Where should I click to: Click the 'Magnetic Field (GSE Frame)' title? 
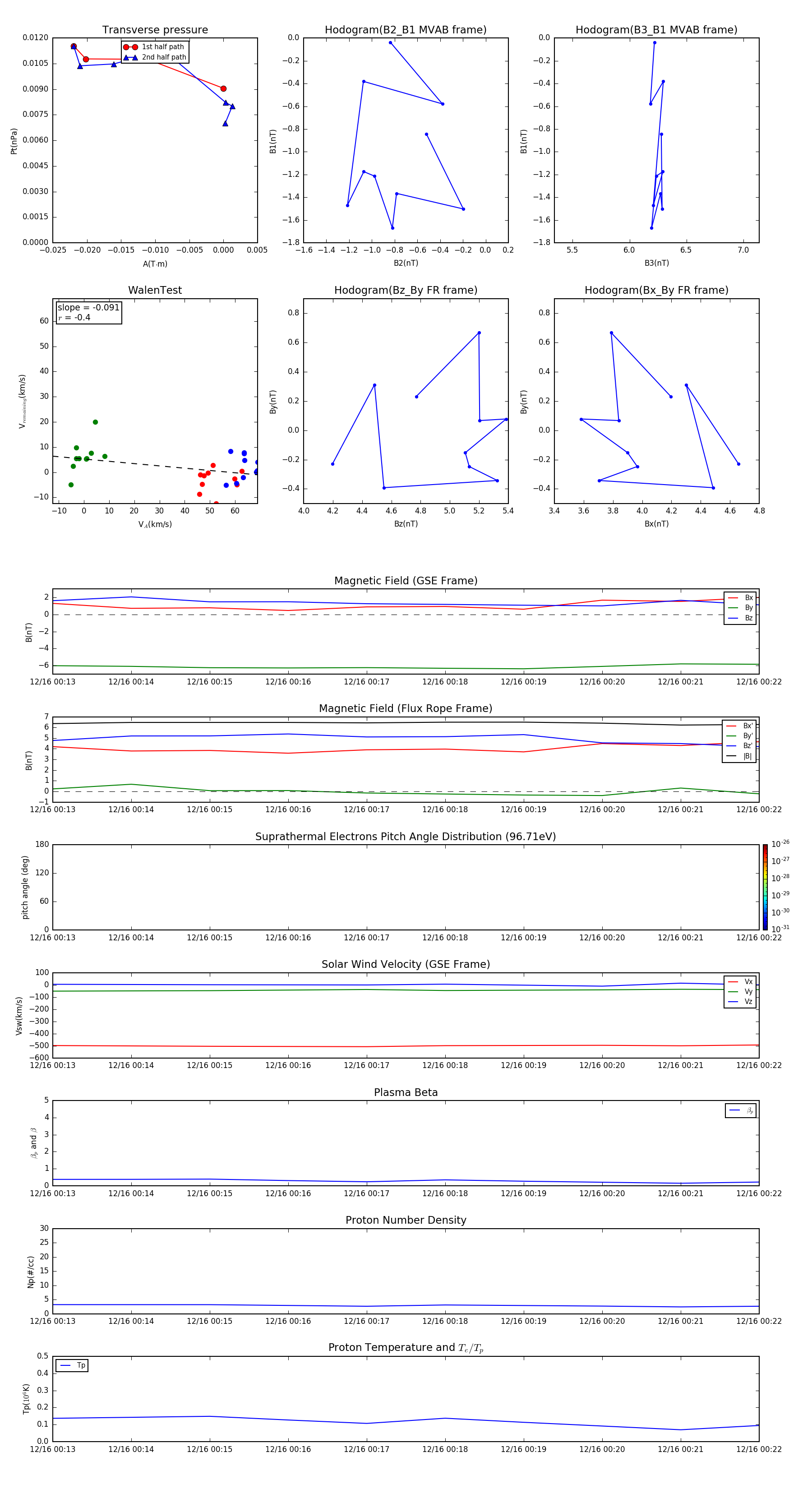click(406, 581)
